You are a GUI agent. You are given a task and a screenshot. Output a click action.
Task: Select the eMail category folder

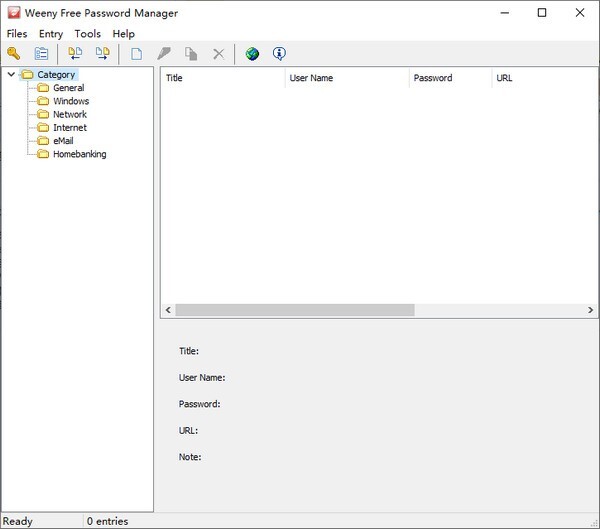click(63, 141)
